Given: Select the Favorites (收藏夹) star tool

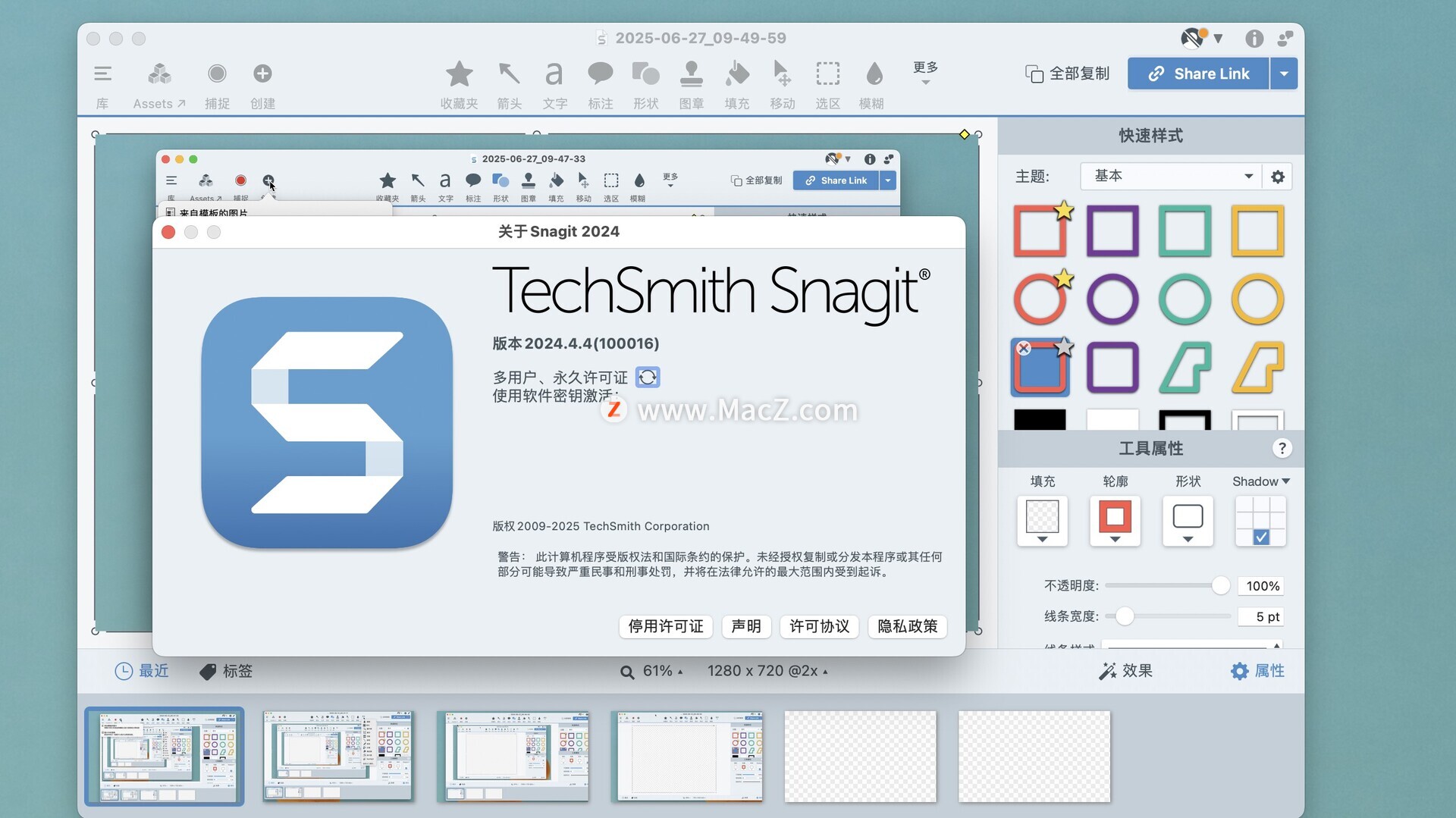Looking at the screenshot, I should [x=459, y=74].
